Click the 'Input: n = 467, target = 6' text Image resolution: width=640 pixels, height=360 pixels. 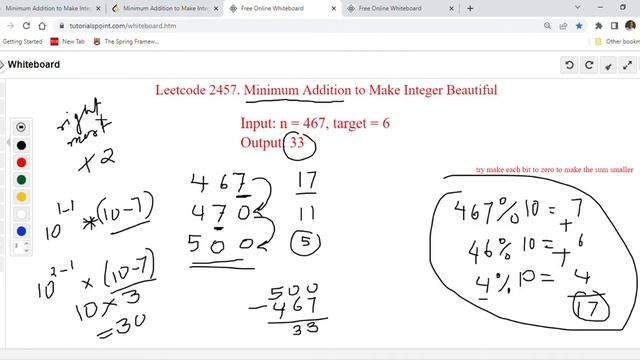tap(315, 123)
